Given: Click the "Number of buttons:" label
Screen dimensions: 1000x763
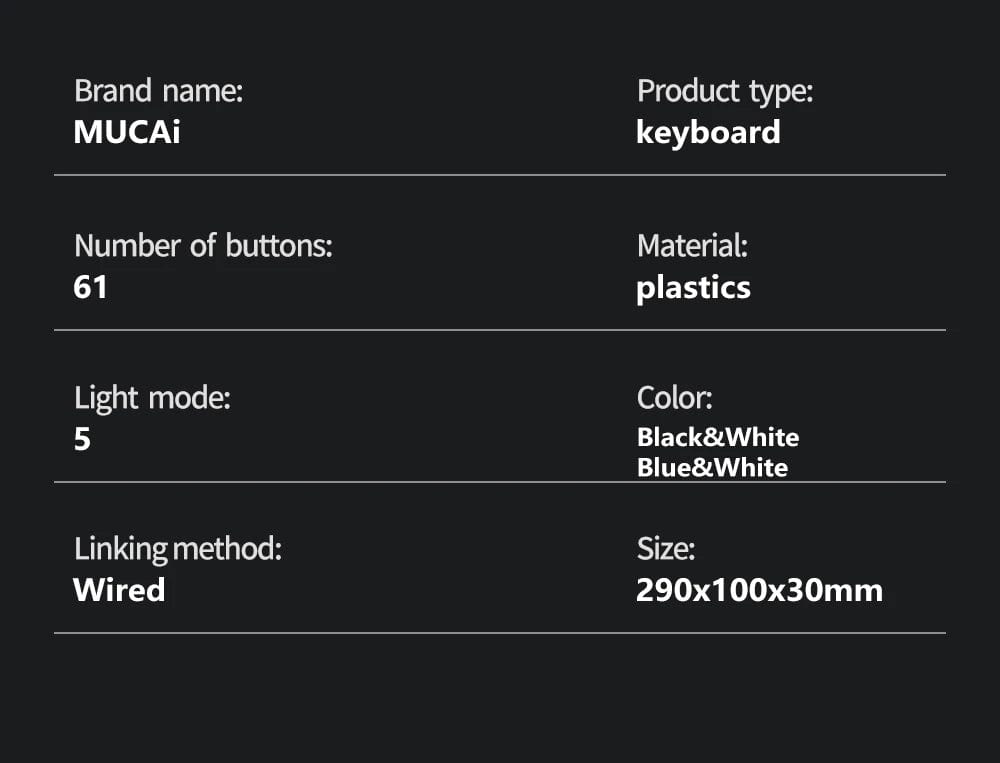Looking at the screenshot, I should tap(203, 246).
